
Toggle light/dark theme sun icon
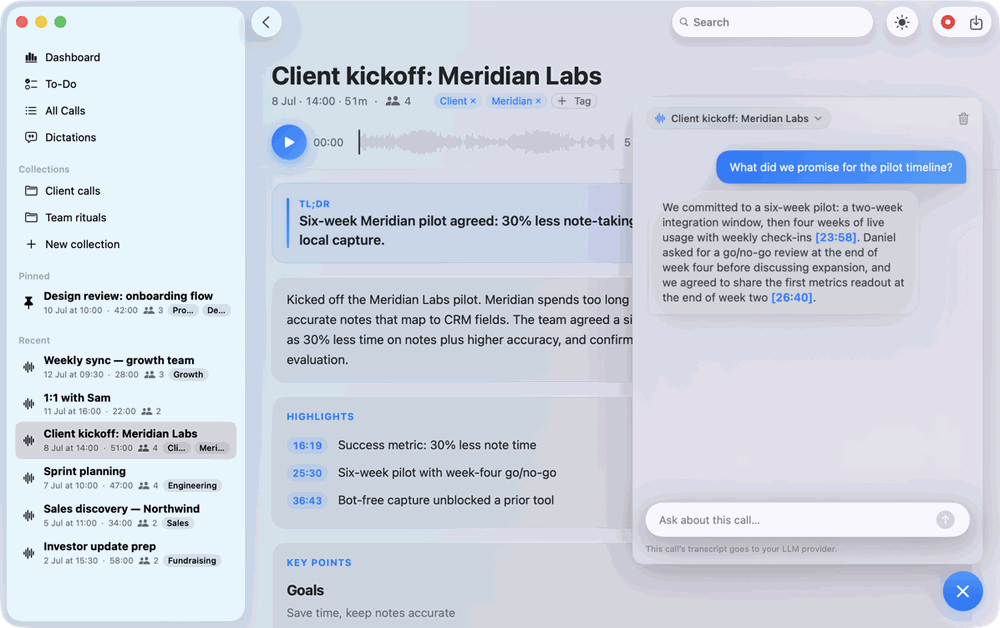tap(902, 22)
